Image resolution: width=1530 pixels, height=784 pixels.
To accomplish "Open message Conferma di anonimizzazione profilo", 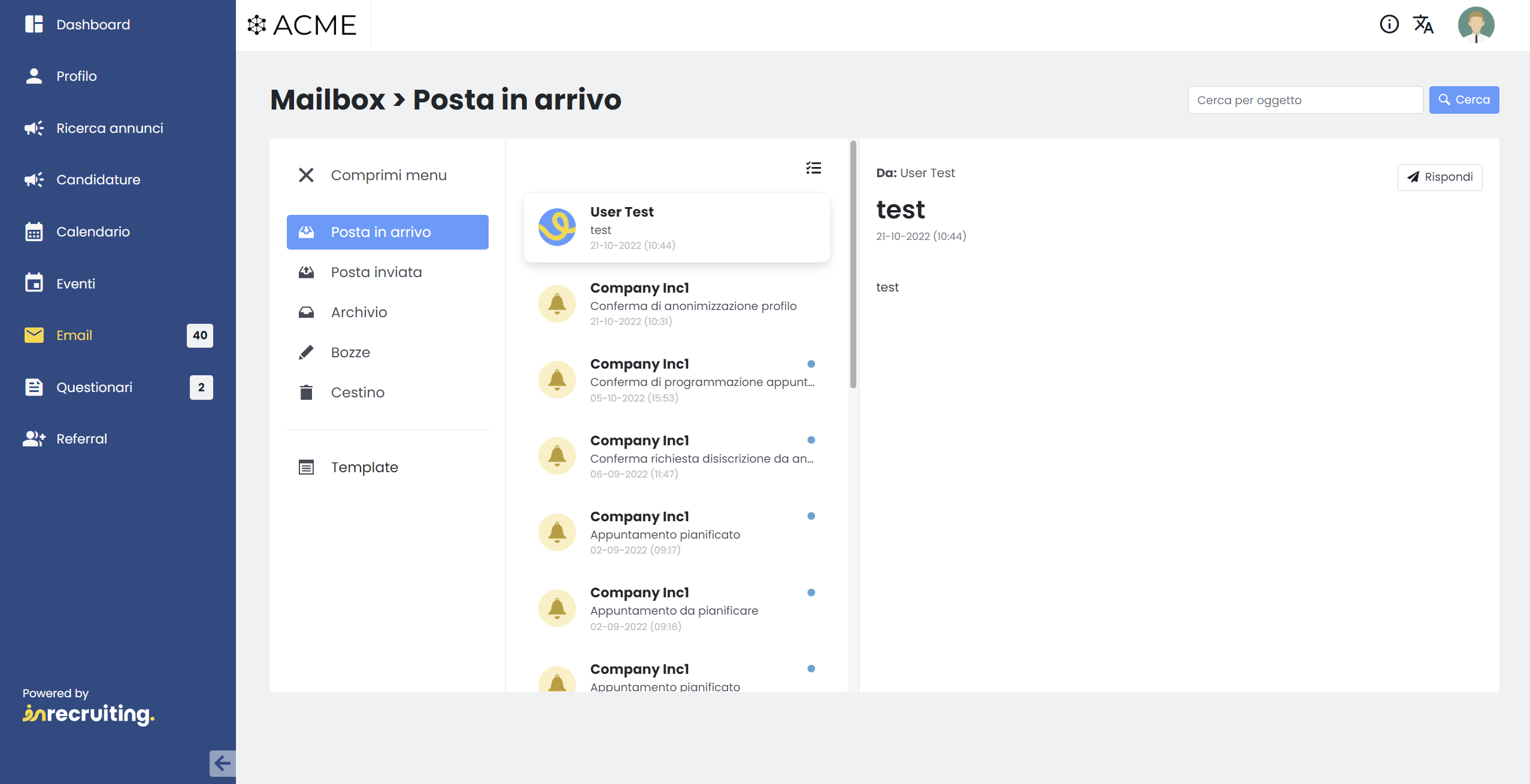I will (677, 303).
